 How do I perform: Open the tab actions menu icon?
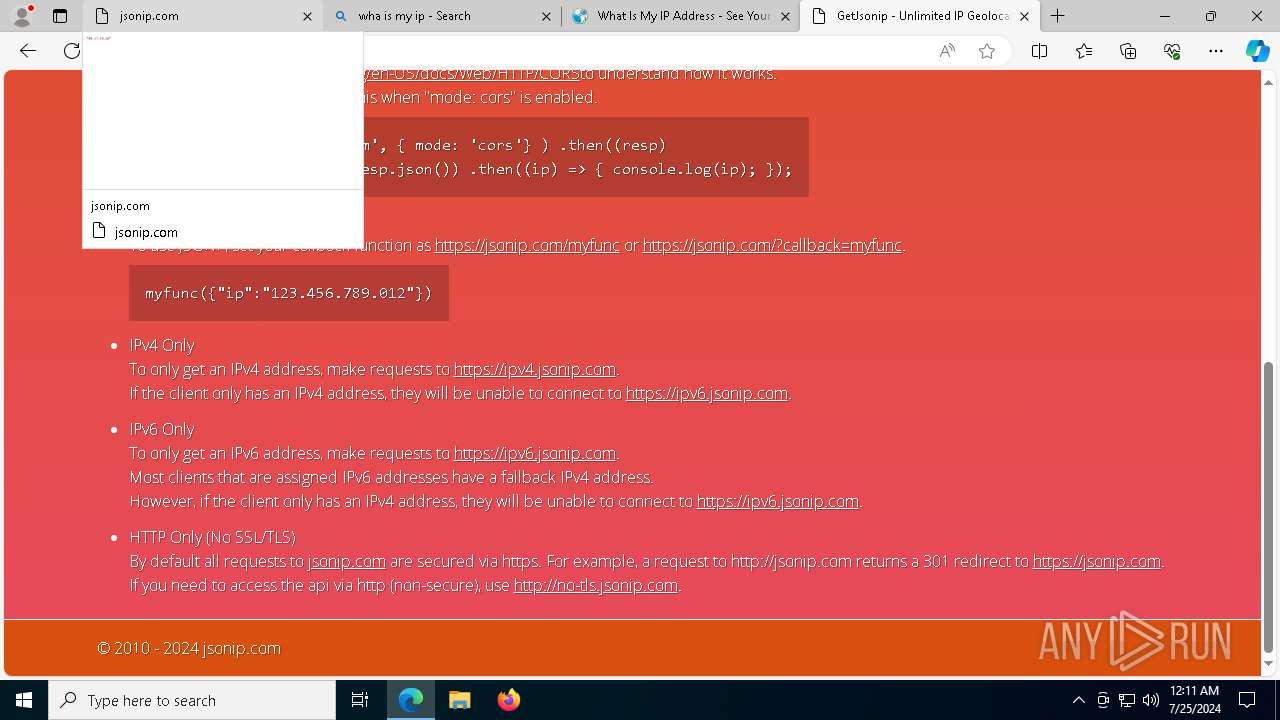[60, 16]
